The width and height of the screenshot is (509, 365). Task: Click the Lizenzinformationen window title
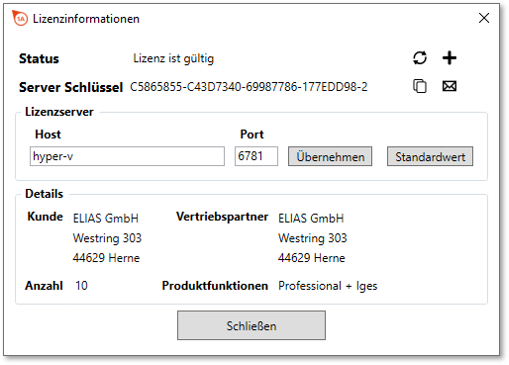pos(86,19)
